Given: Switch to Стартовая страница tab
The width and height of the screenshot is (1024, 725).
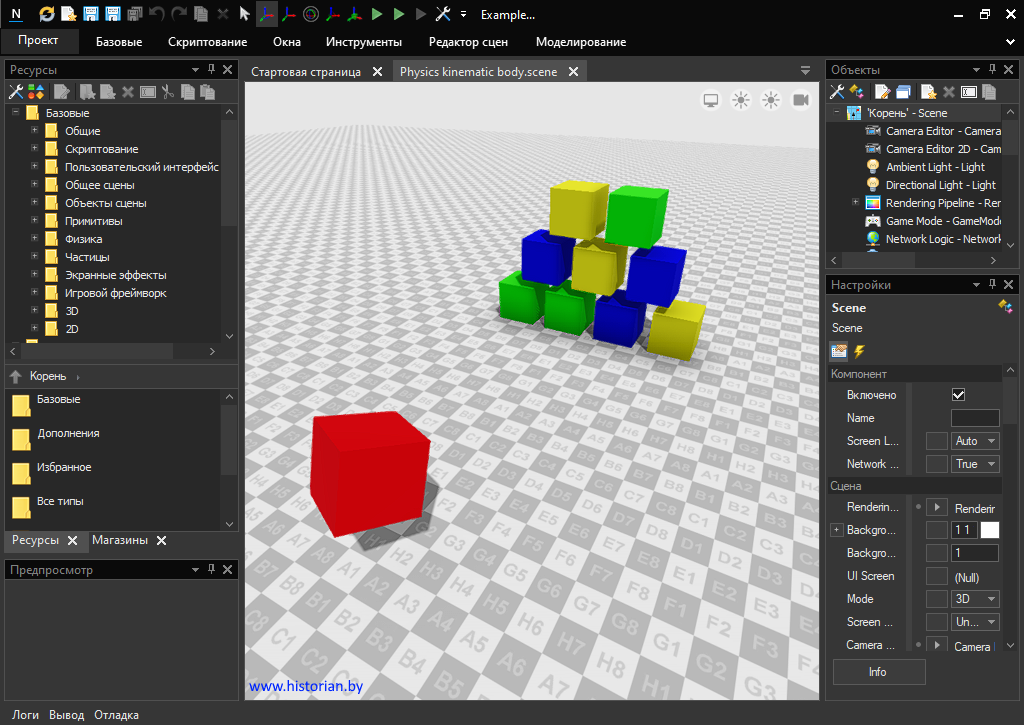Looking at the screenshot, I should click(x=306, y=72).
